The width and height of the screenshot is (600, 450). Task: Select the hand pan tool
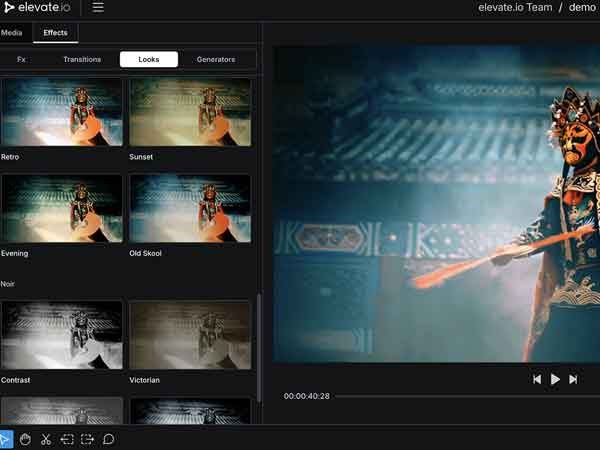coord(25,439)
